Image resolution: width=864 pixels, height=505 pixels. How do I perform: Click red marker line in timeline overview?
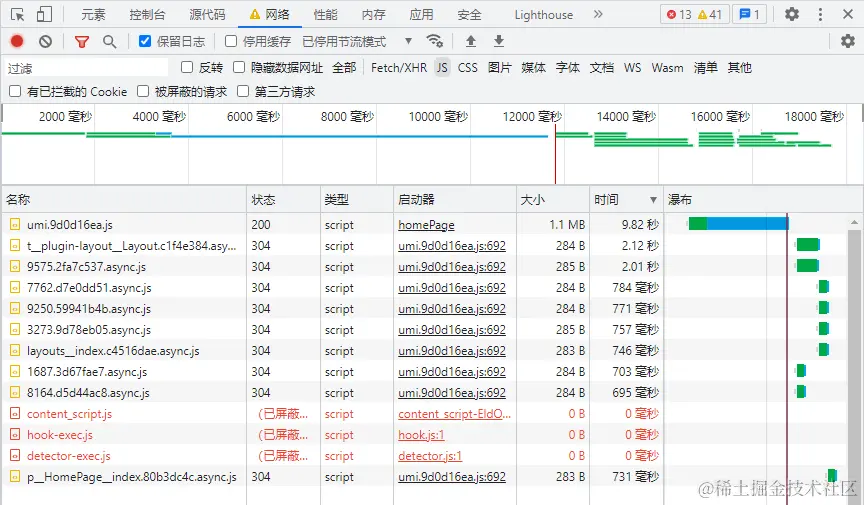tap(555, 154)
